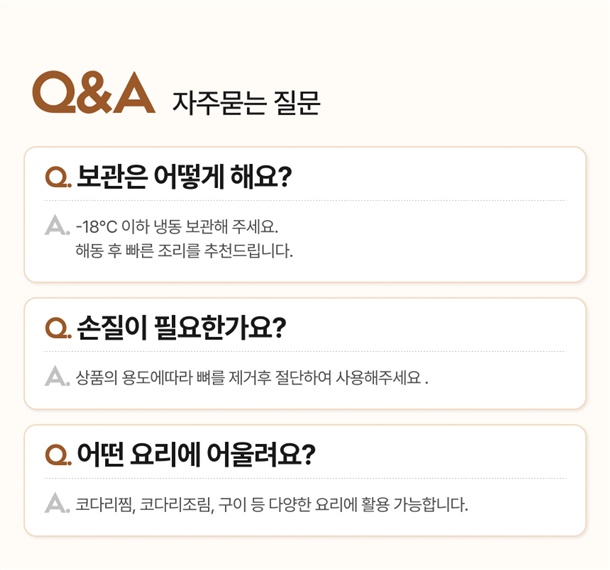Click the dotted divider under 보관은 어떻게 해요?
This screenshot has height=570, width=610.
coord(305,201)
